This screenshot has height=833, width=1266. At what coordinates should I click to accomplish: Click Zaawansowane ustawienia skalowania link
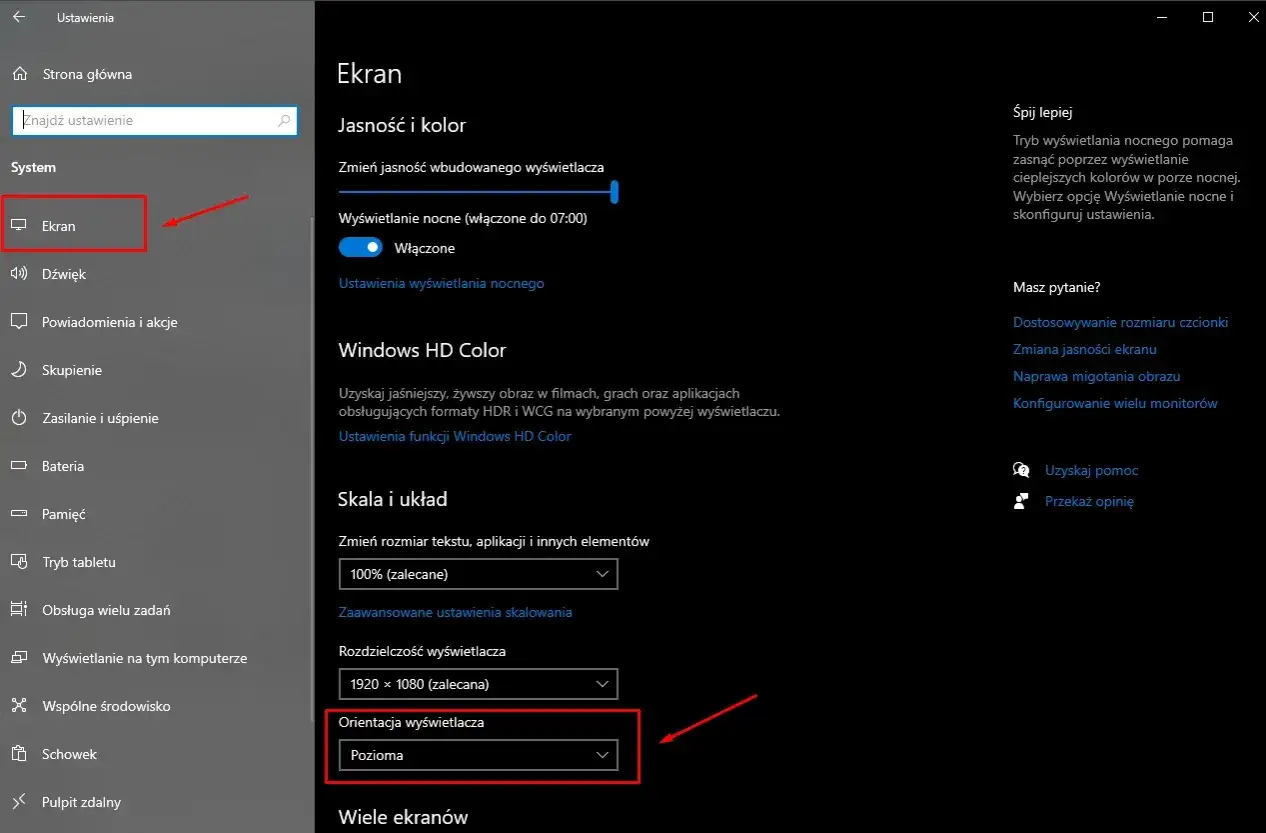[x=455, y=612]
